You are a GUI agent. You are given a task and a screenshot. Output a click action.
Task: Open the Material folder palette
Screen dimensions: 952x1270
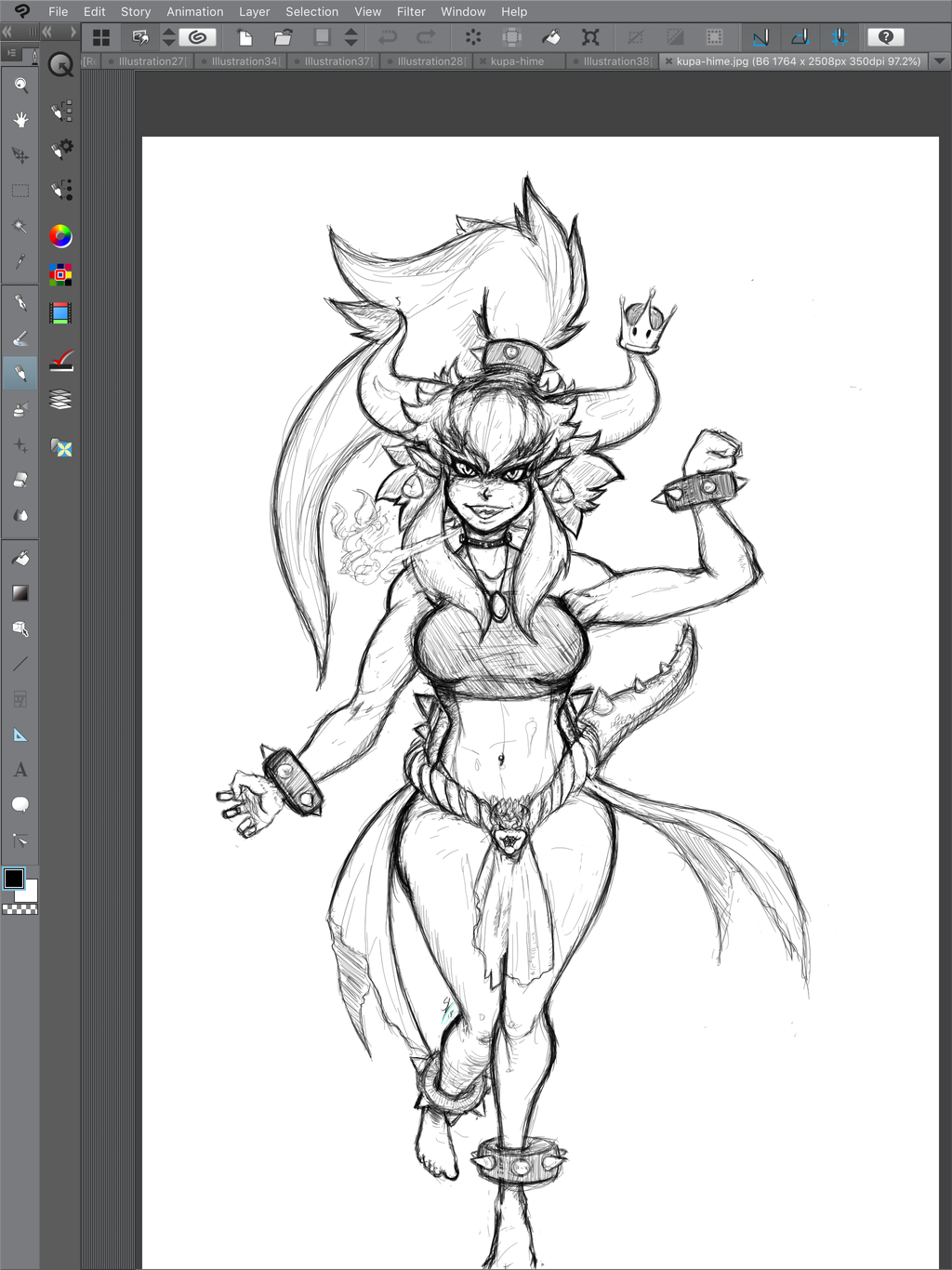61,448
